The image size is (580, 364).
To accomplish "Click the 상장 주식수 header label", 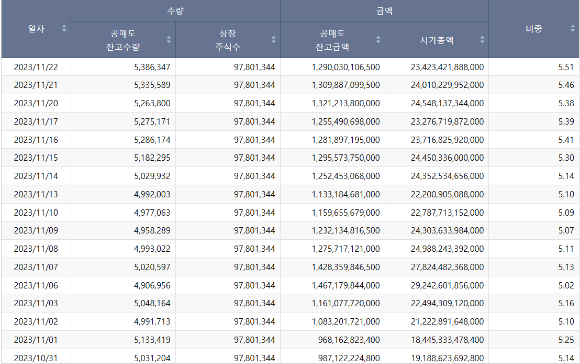I will tap(228, 40).
